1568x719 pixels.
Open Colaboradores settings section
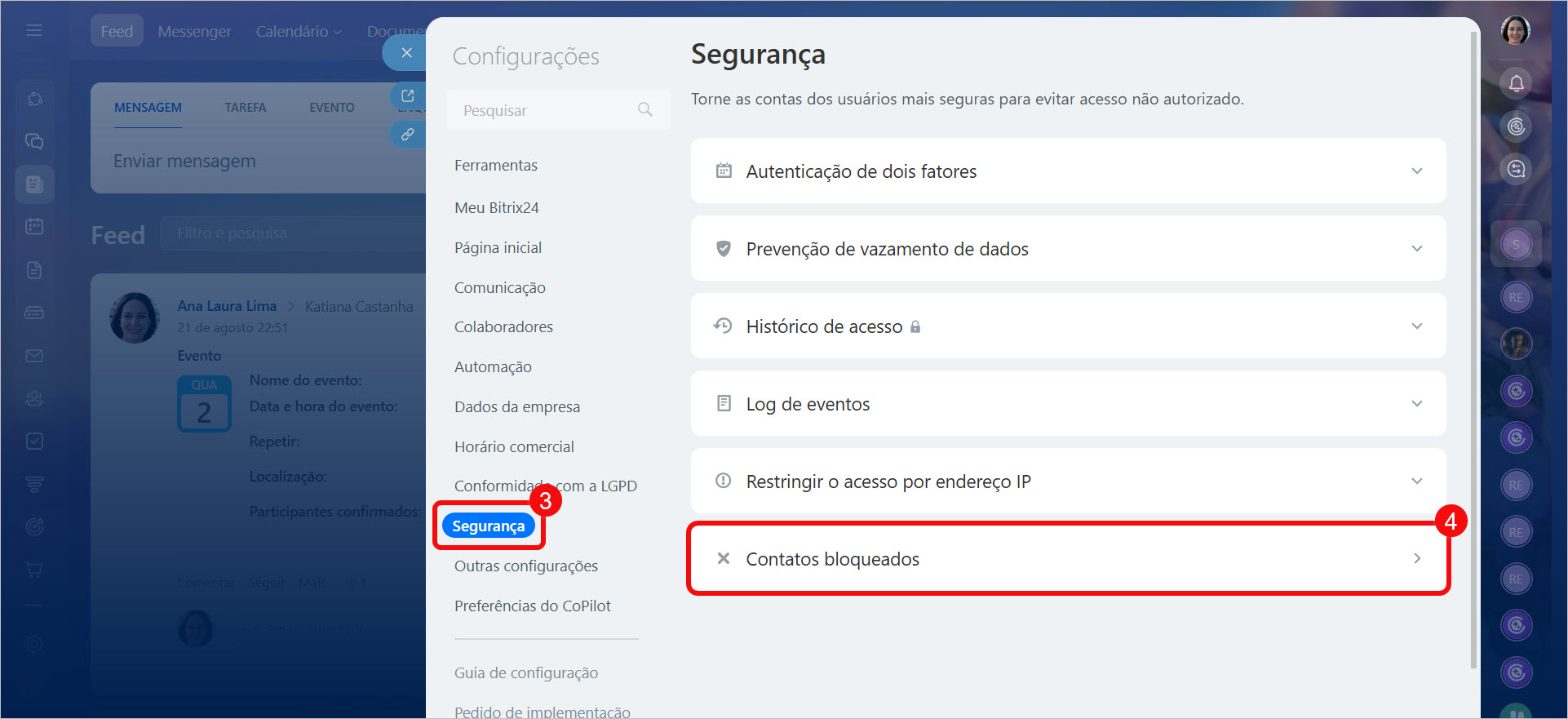click(503, 327)
